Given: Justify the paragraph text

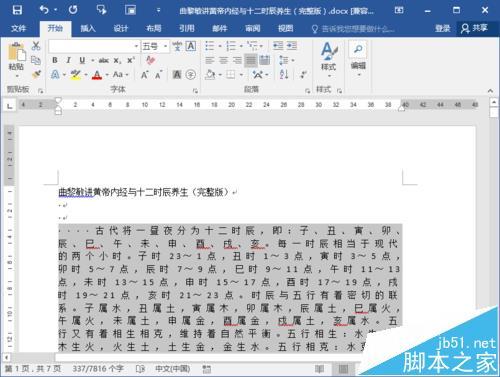Looking at the screenshot, I should 251,60.
